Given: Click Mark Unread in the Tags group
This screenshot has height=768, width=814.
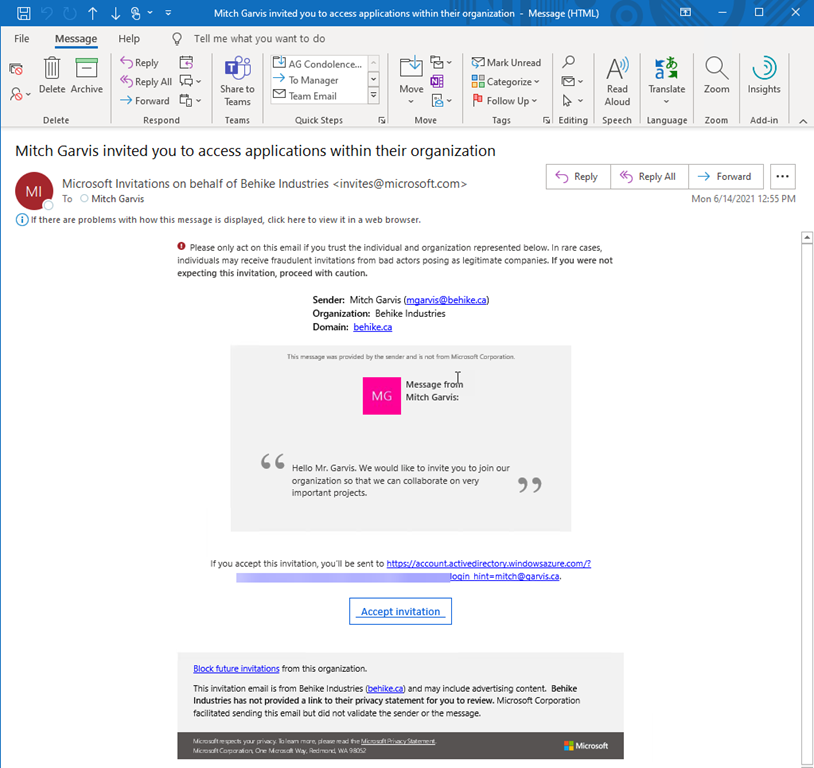Looking at the screenshot, I should coord(506,62).
